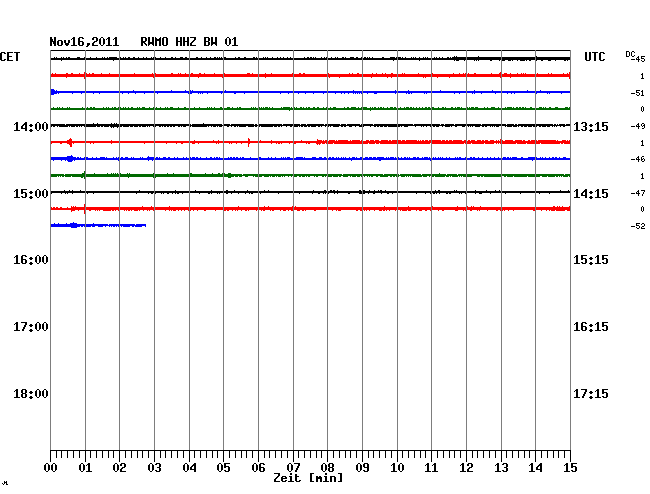This screenshot has width=650, height=494.
Task: Click the black seismic trace beside 14:00
Action: tap(310, 125)
